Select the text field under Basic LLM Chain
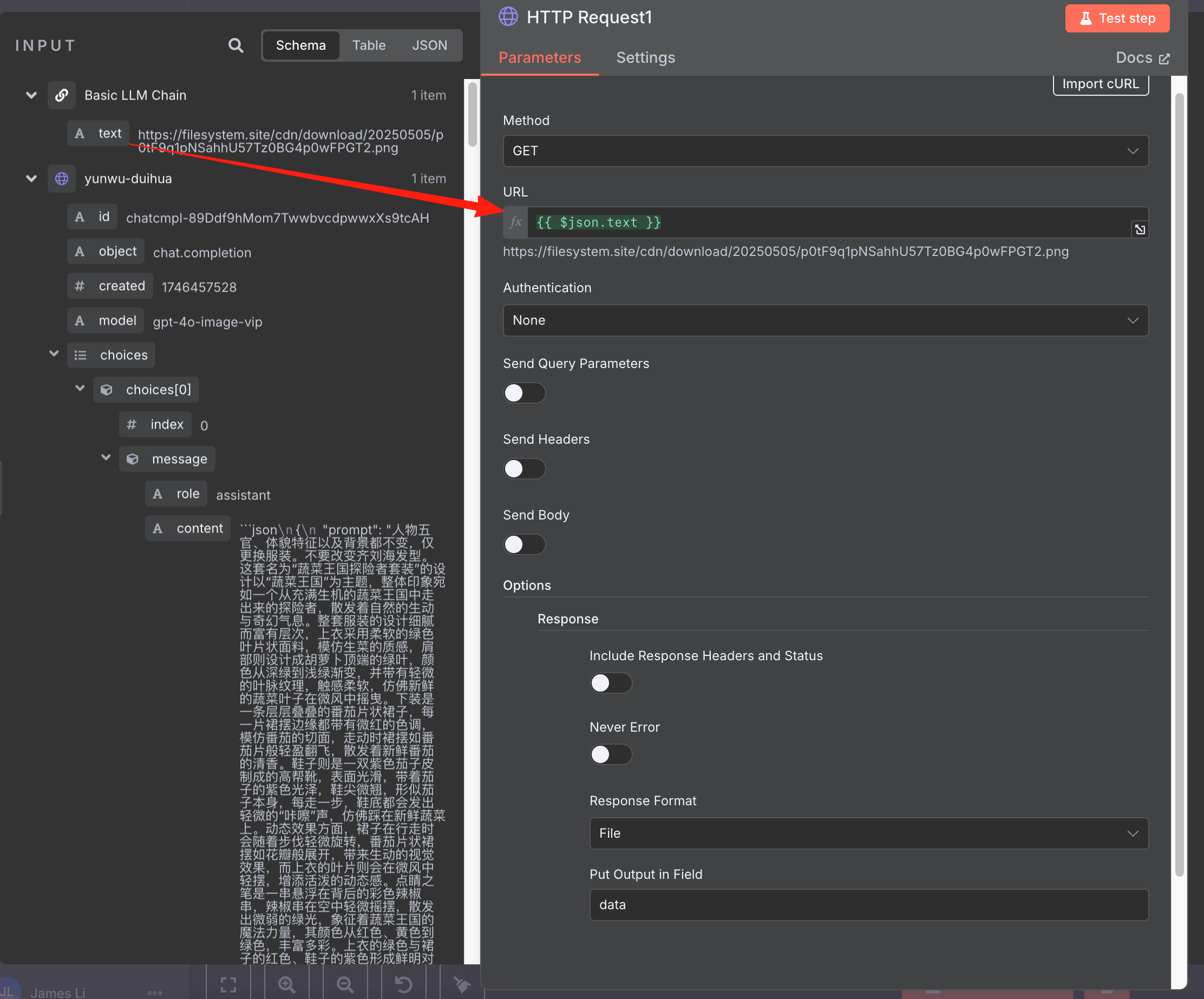The height and width of the screenshot is (999, 1204). coord(98,134)
